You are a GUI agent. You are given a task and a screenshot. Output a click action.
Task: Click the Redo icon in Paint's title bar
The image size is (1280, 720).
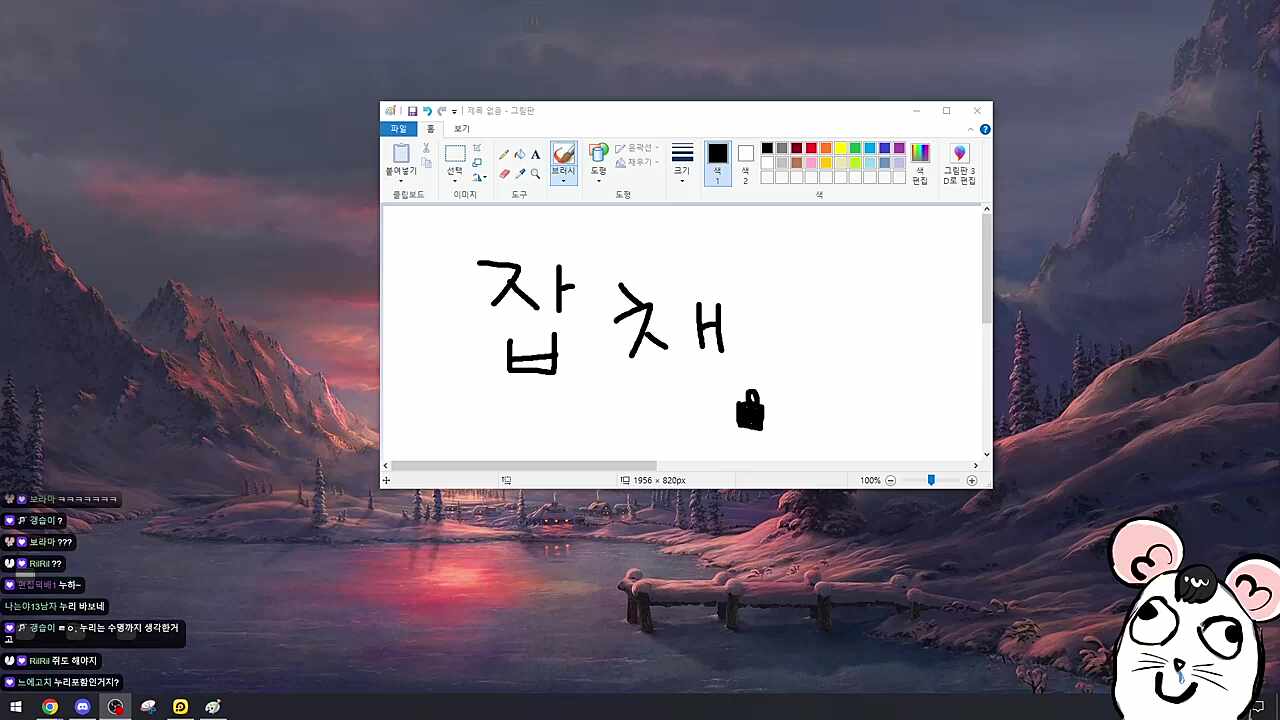coord(441,111)
